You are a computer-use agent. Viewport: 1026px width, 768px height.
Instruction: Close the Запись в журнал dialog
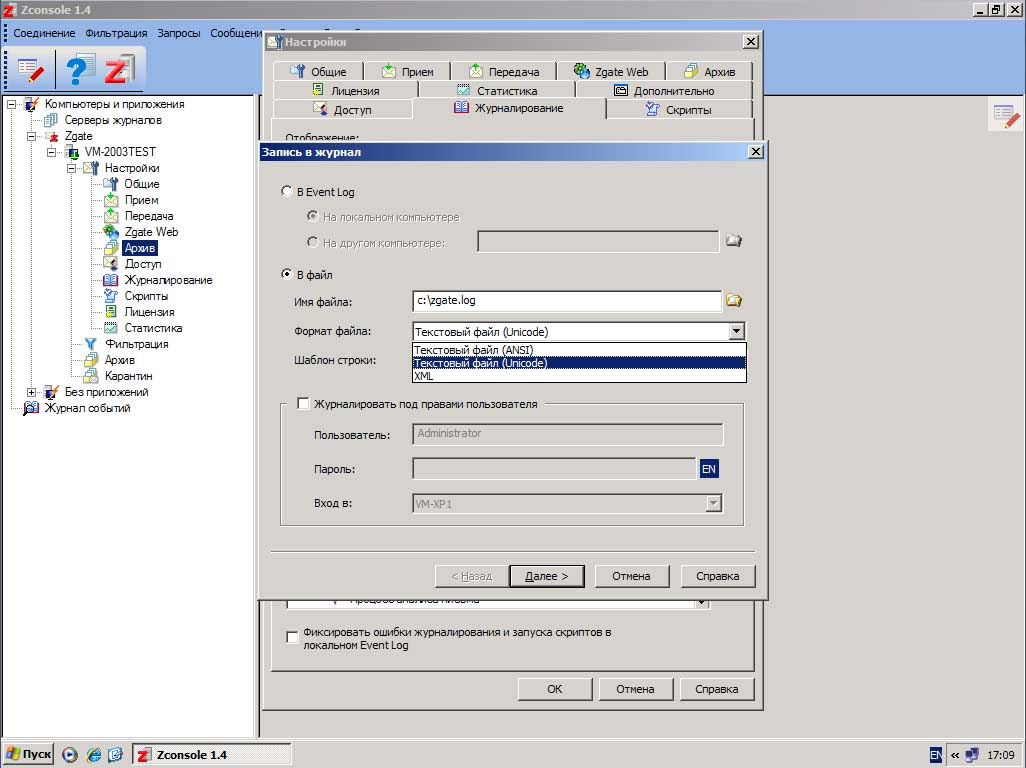click(x=756, y=152)
